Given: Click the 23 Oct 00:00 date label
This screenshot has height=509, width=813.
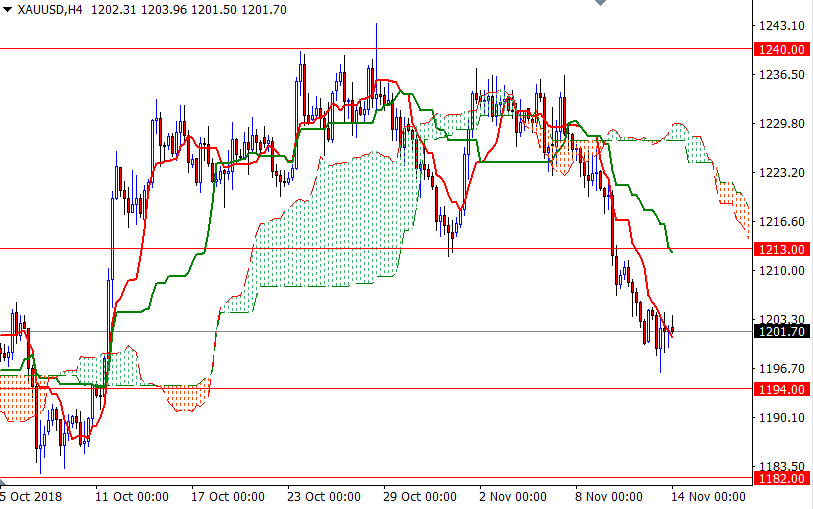Looking at the screenshot, I should tap(323, 496).
